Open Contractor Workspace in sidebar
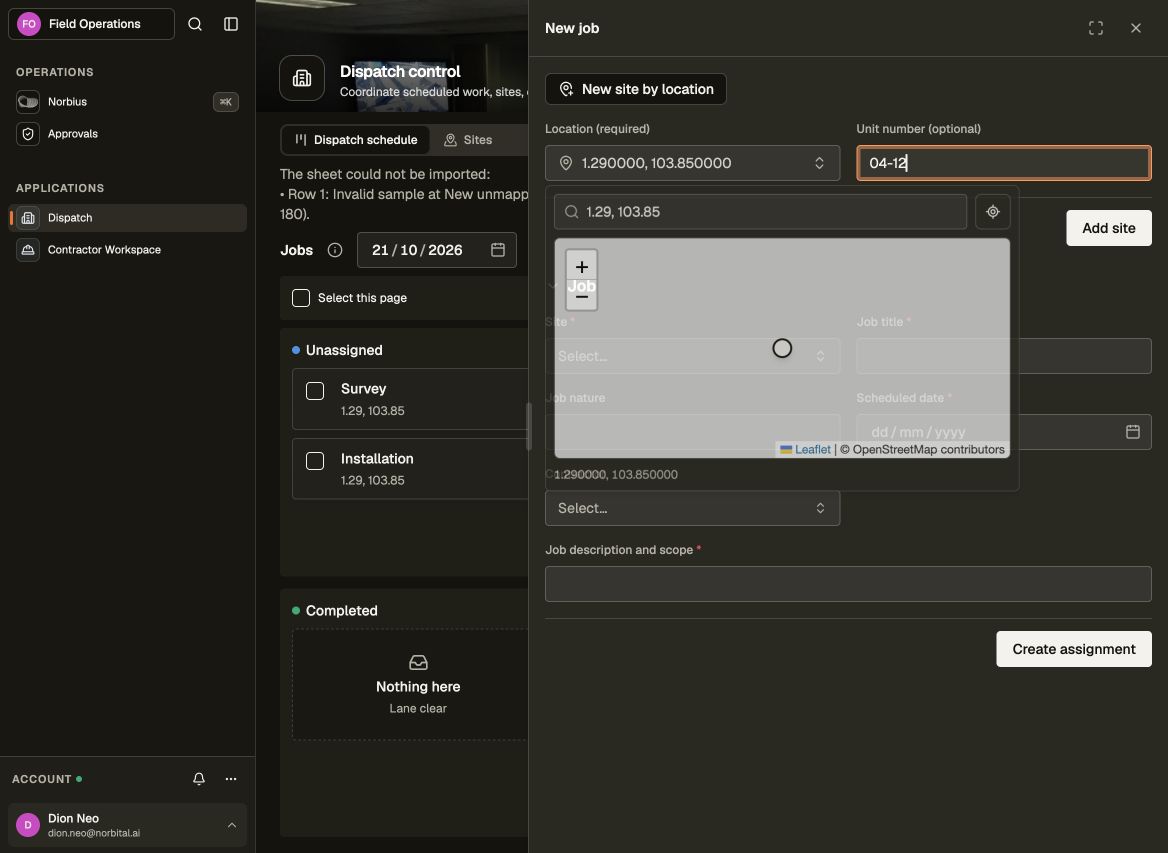This screenshot has width=1168, height=853. (x=127, y=250)
